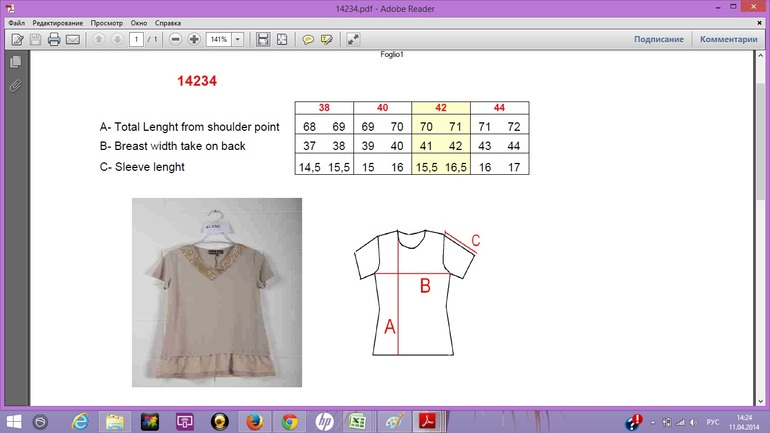Open page thumbnails side panel icon
770x433 pixels.
pos(15,62)
